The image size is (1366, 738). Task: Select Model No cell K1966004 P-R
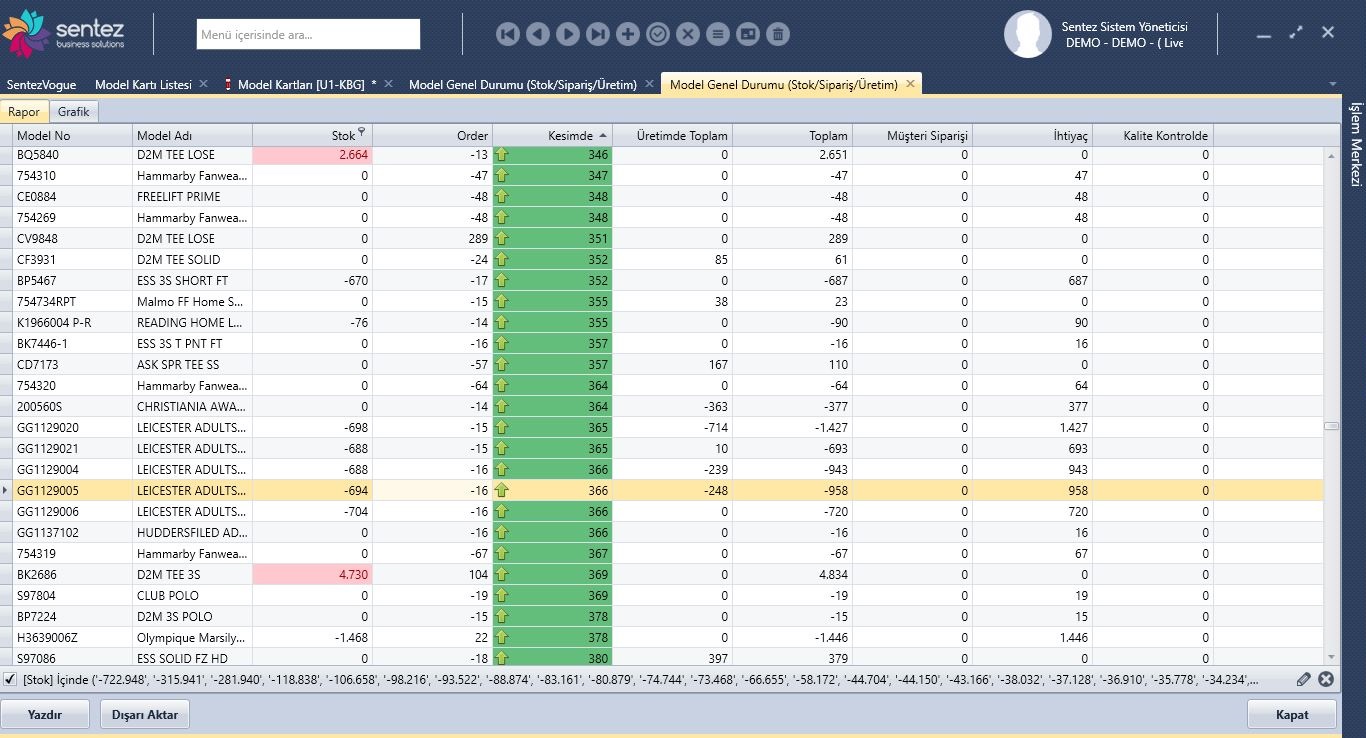[x=72, y=323]
